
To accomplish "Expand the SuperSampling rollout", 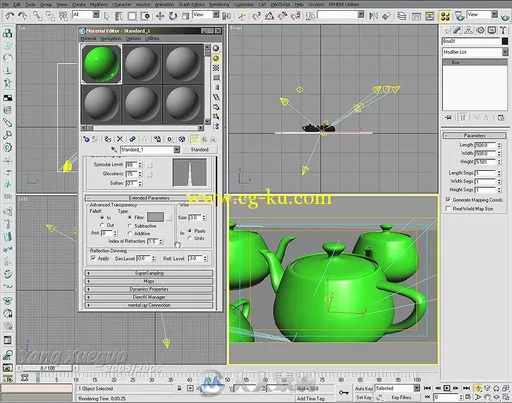I will pyautogui.click(x=149, y=273).
